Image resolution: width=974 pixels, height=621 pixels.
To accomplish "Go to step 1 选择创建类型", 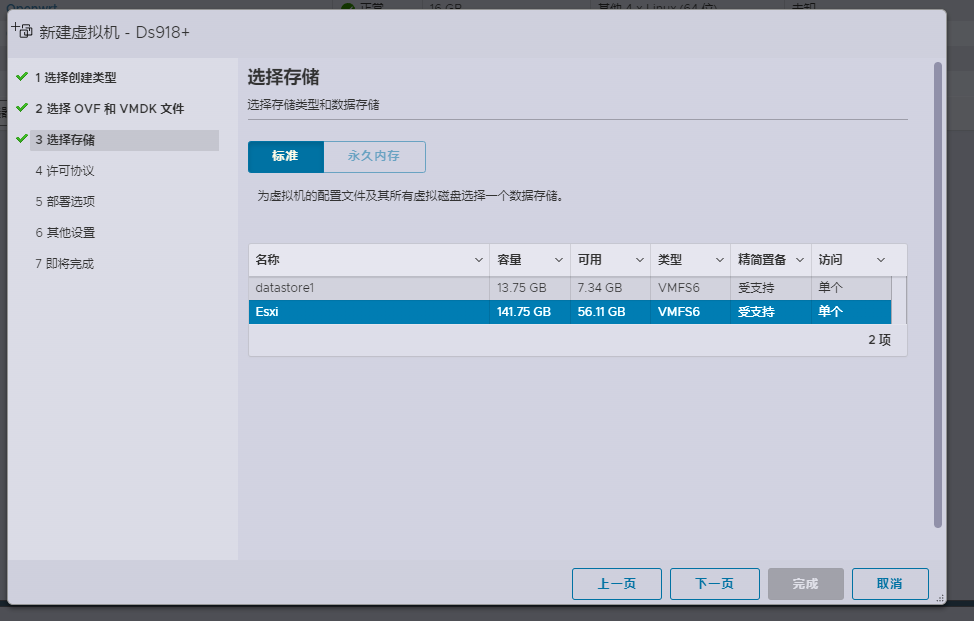I will tap(82, 77).
